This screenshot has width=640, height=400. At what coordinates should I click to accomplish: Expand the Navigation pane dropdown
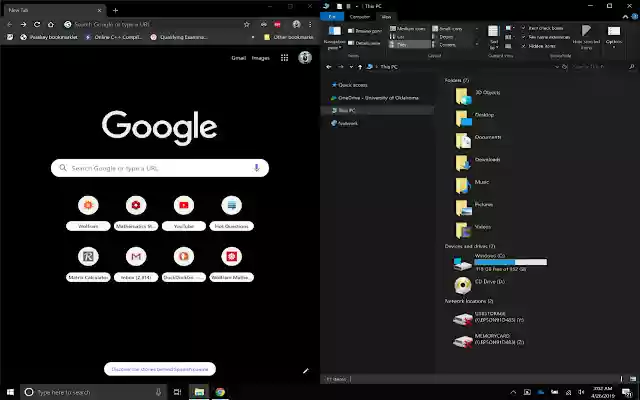pos(334,44)
